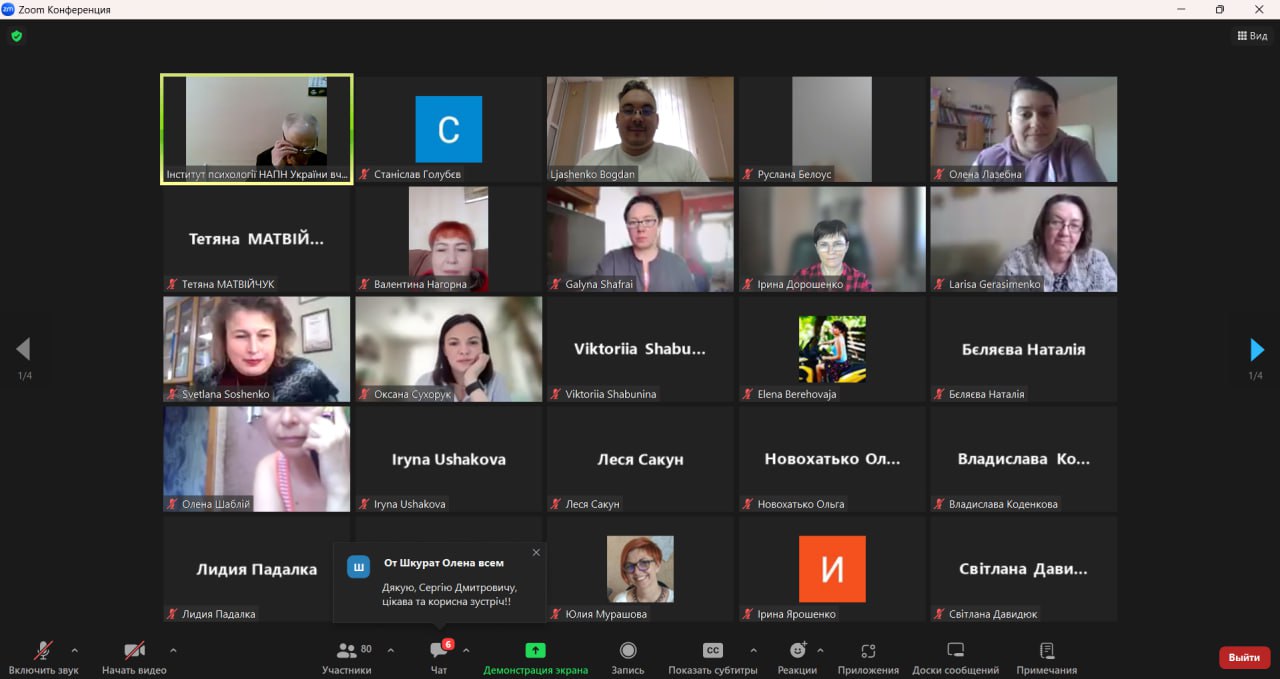Viewport: 1280px width, 679px height.
Task: Click the Запись record icon
Action: pos(628,650)
